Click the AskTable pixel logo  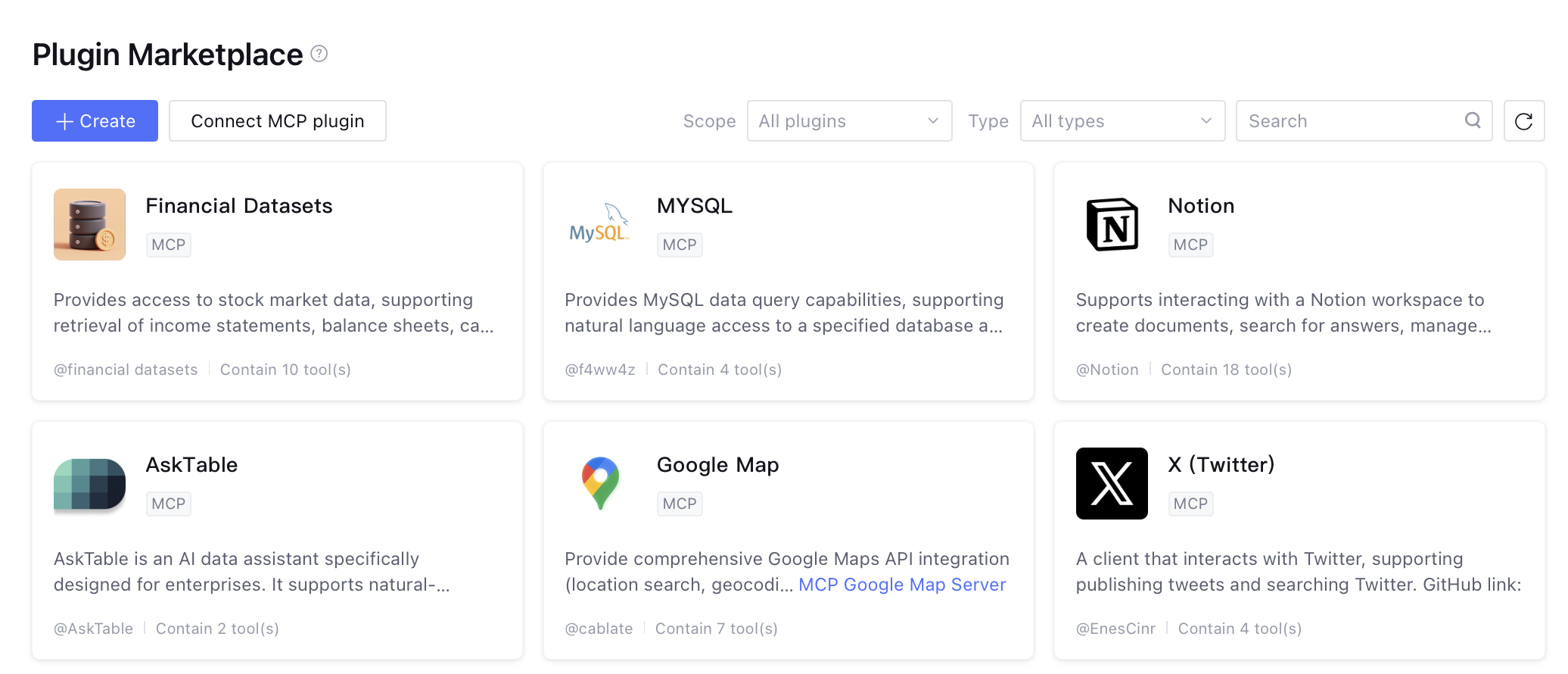tap(89, 484)
